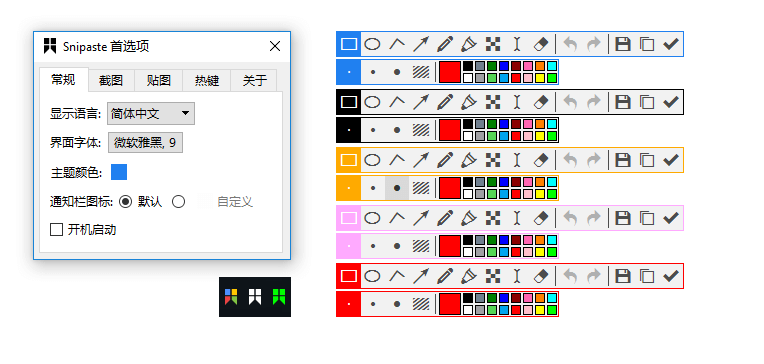The image size is (764, 364).
Task: Click the 微软雅黑, 9 font button
Action: pos(145,143)
